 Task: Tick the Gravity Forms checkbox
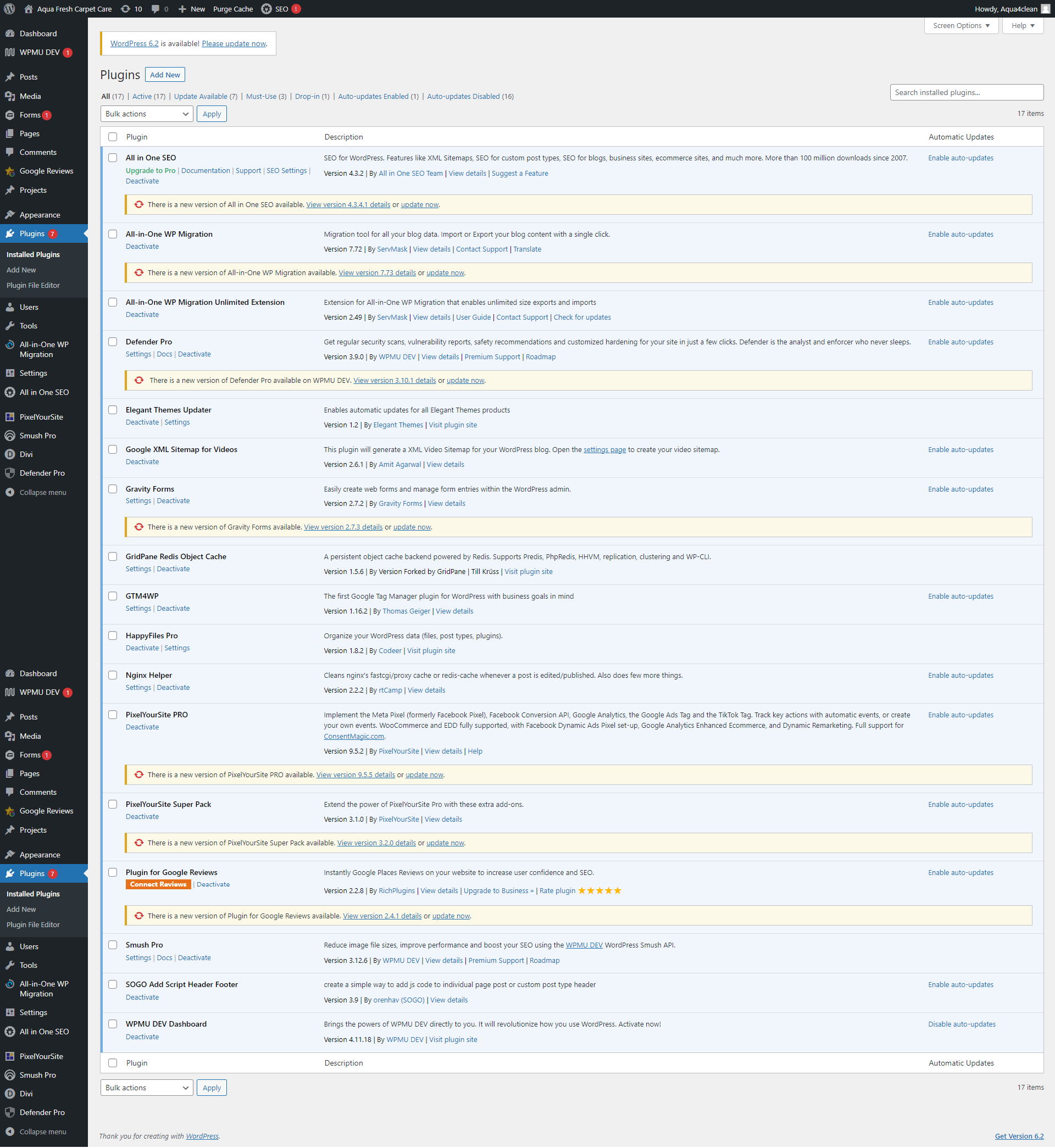tap(113, 489)
